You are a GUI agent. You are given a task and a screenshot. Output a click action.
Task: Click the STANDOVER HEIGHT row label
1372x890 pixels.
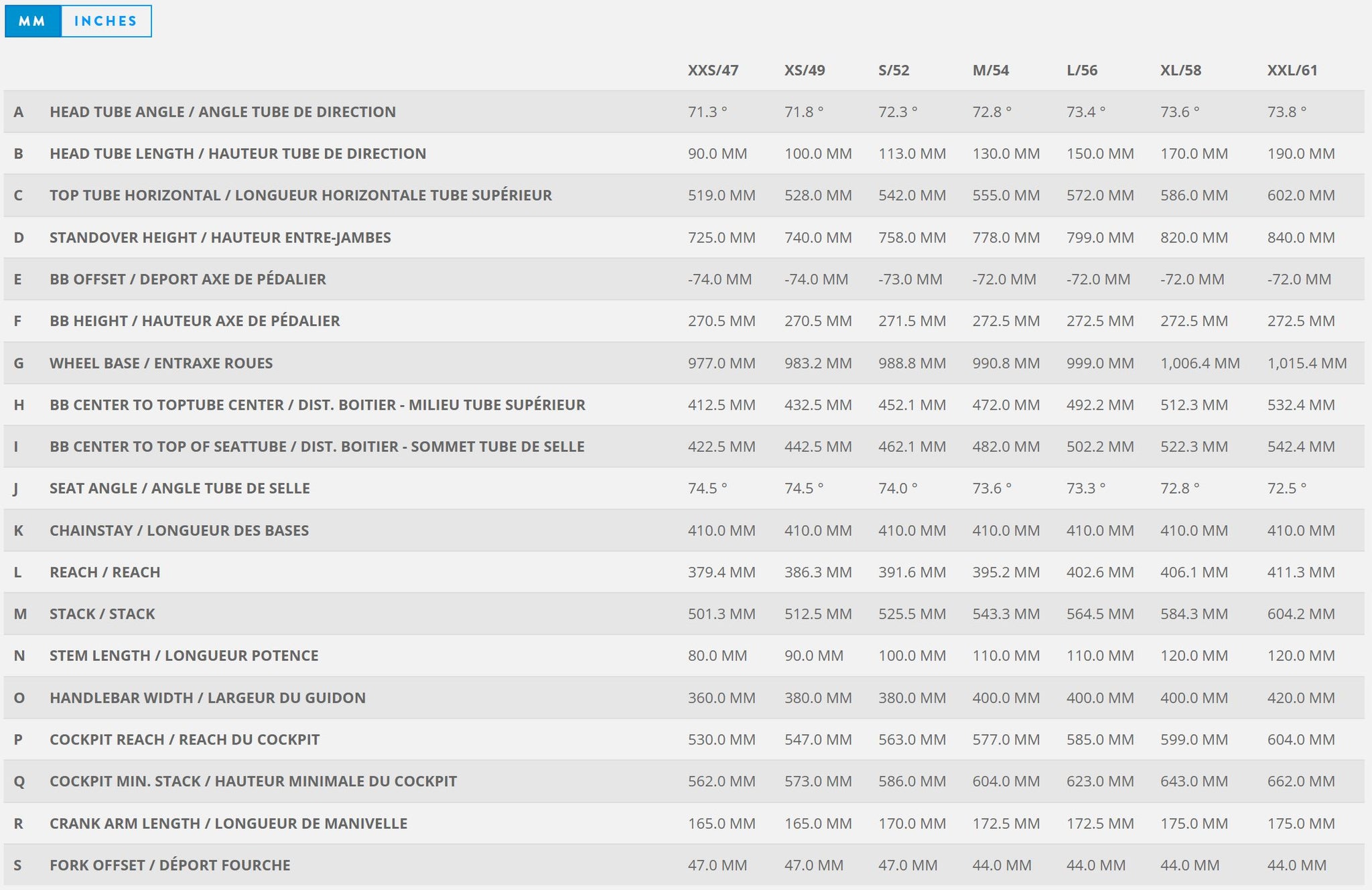click(220, 238)
